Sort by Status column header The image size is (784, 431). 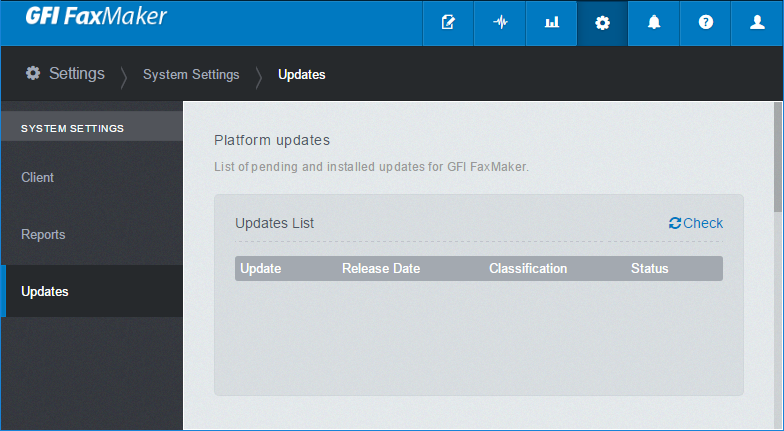[x=650, y=268]
